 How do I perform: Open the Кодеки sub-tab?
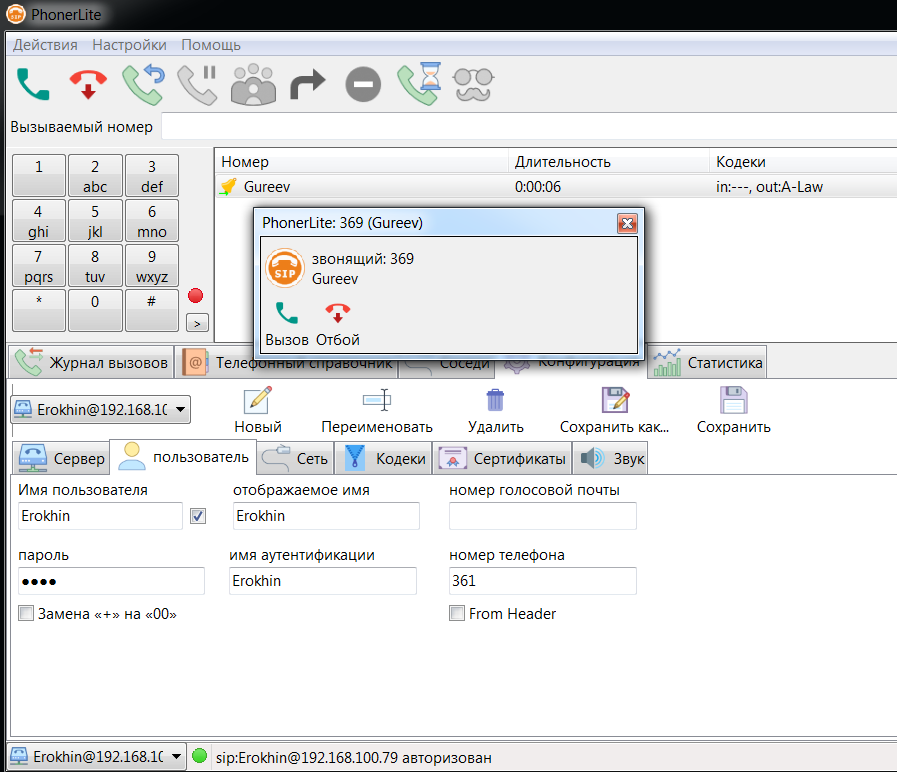[x=384, y=458]
